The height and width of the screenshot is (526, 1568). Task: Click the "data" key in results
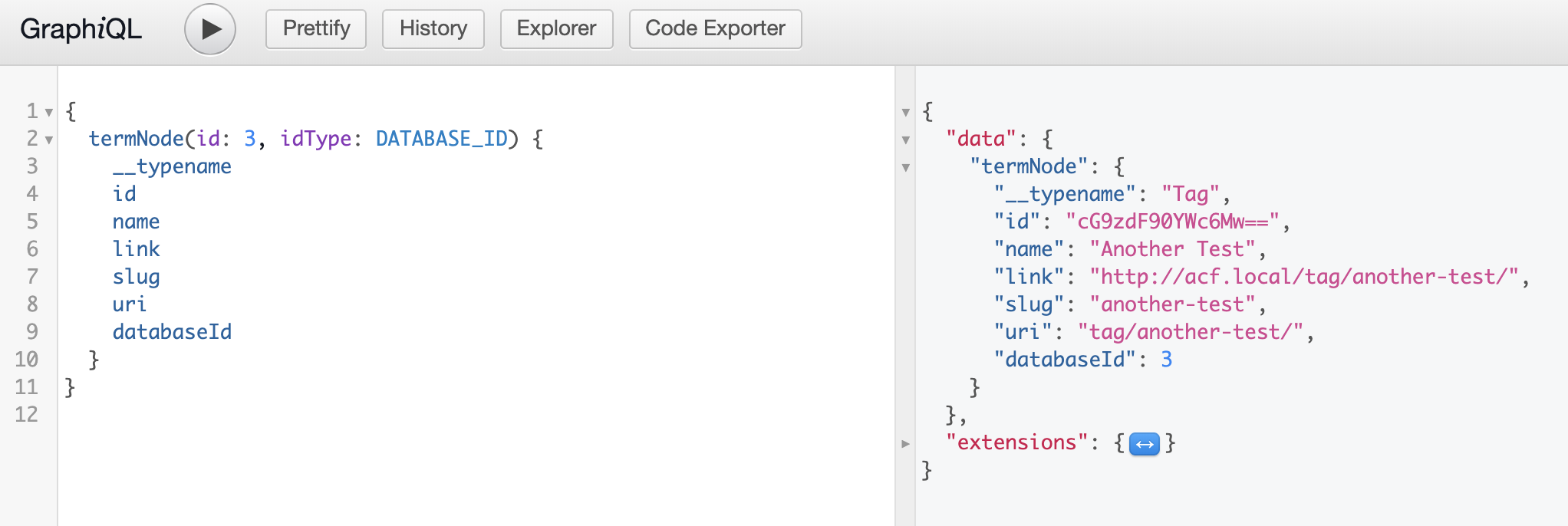point(981,139)
